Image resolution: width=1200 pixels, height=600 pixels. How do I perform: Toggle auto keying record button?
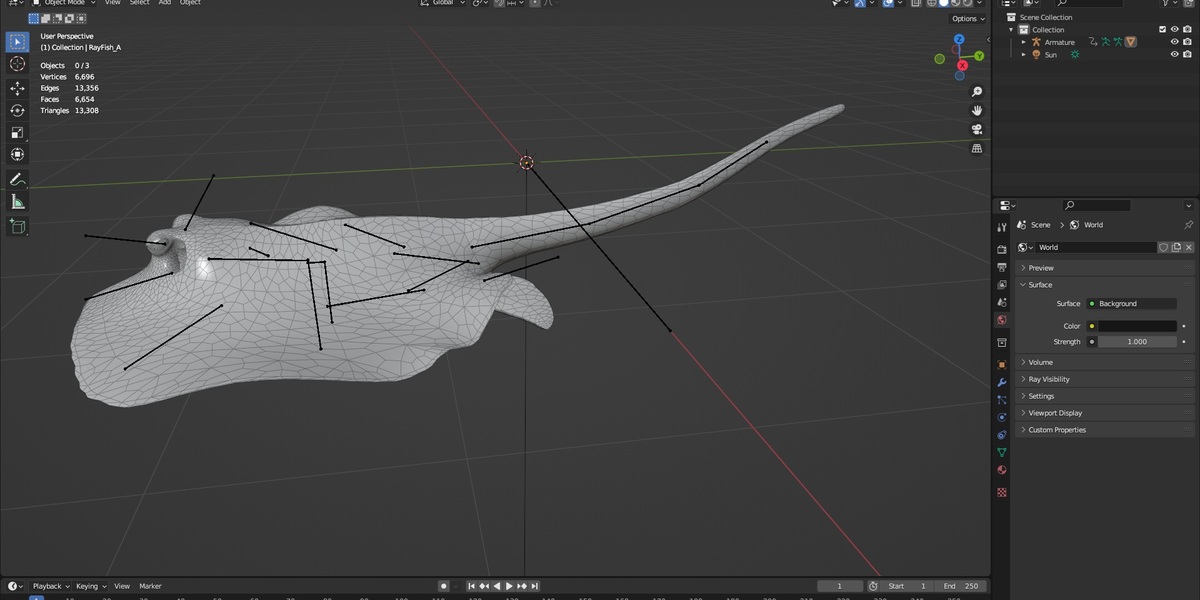click(x=443, y=586)
